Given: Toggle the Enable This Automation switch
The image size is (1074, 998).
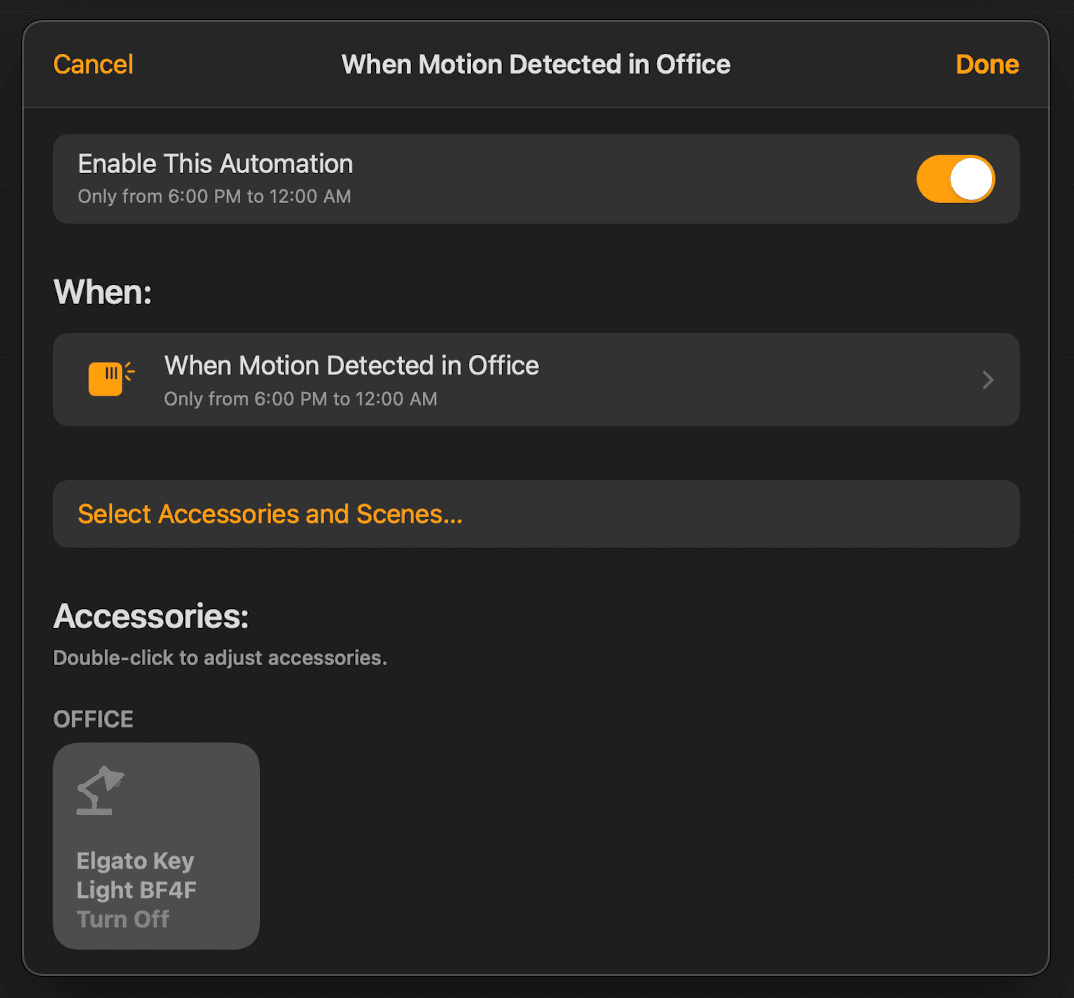Looking at the screenshot, I should [x=956, y=179].
